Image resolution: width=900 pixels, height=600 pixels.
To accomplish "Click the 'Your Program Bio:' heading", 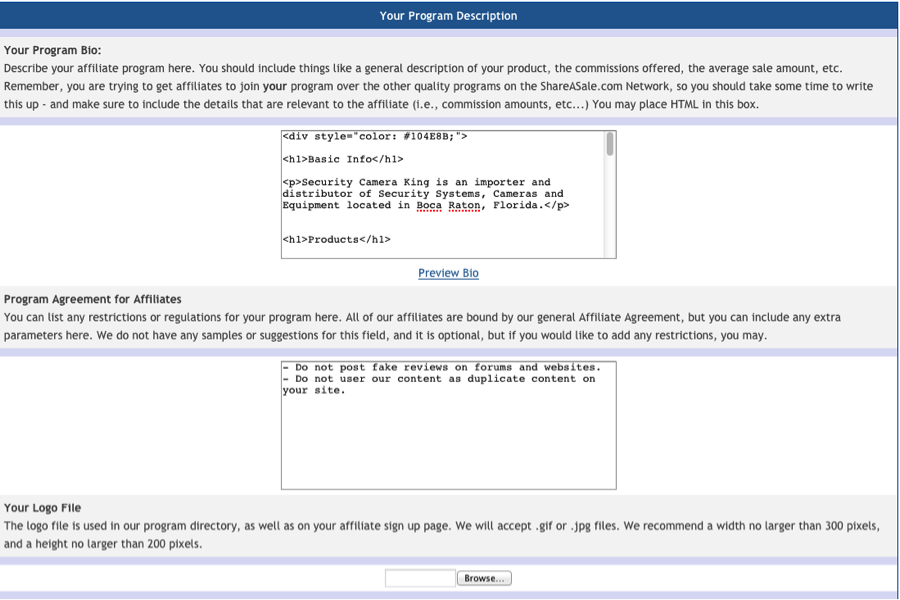I will (52, 50).
